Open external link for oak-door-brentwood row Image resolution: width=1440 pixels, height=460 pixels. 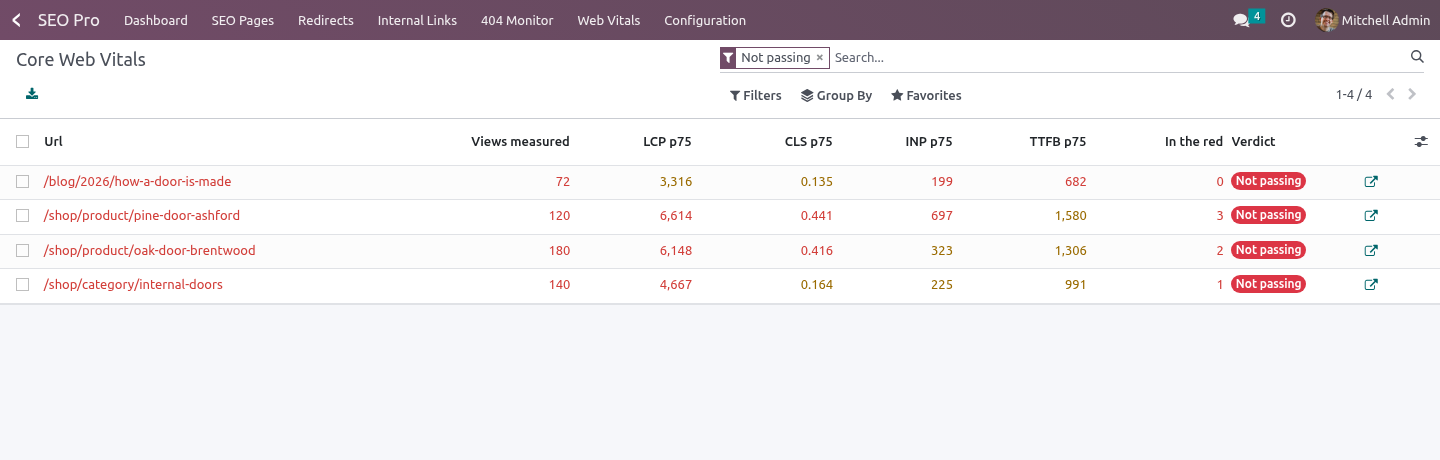click(x=1371, y=251)
